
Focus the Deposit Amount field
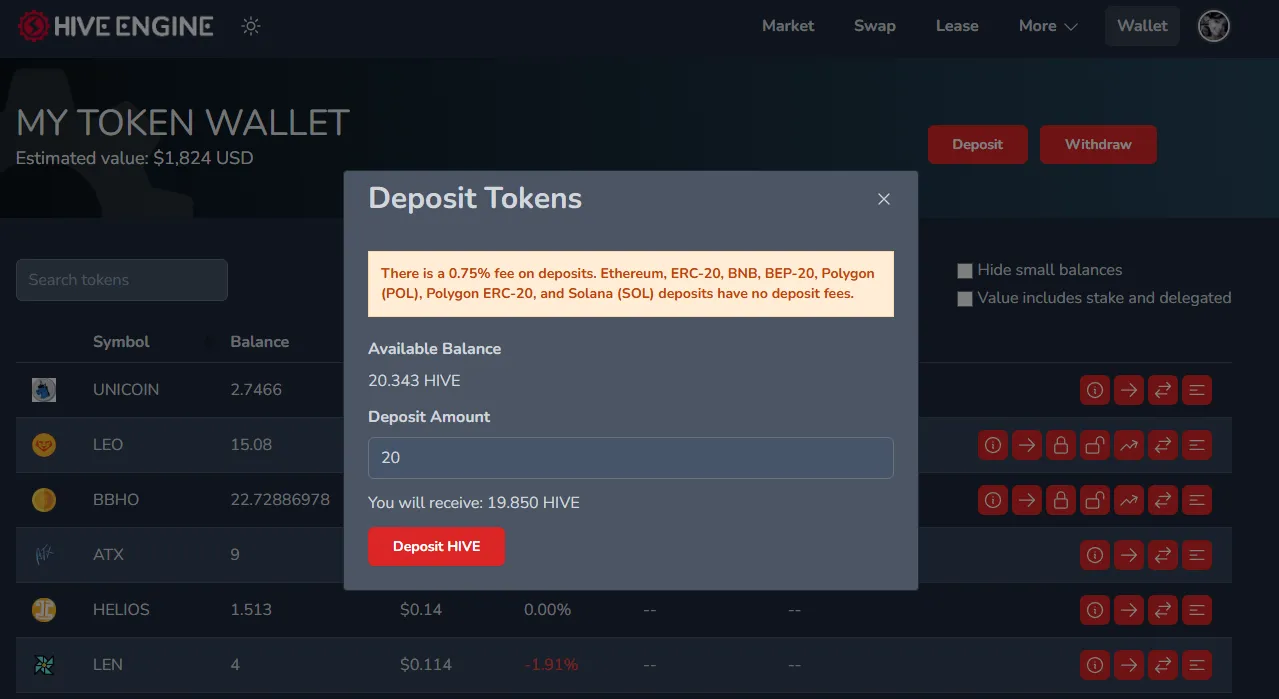(x=630, y=458)
